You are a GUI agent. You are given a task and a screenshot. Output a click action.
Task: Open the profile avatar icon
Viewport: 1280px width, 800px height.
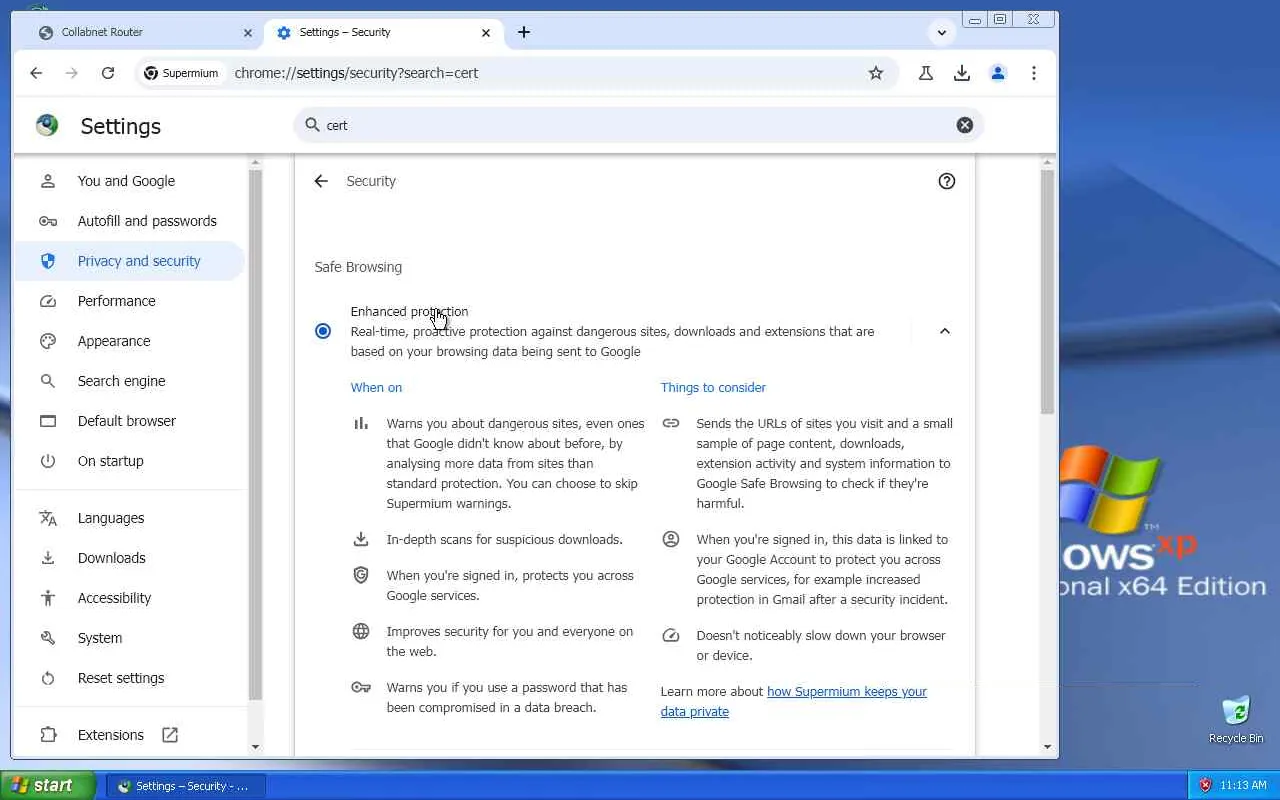tap(998, 73)
